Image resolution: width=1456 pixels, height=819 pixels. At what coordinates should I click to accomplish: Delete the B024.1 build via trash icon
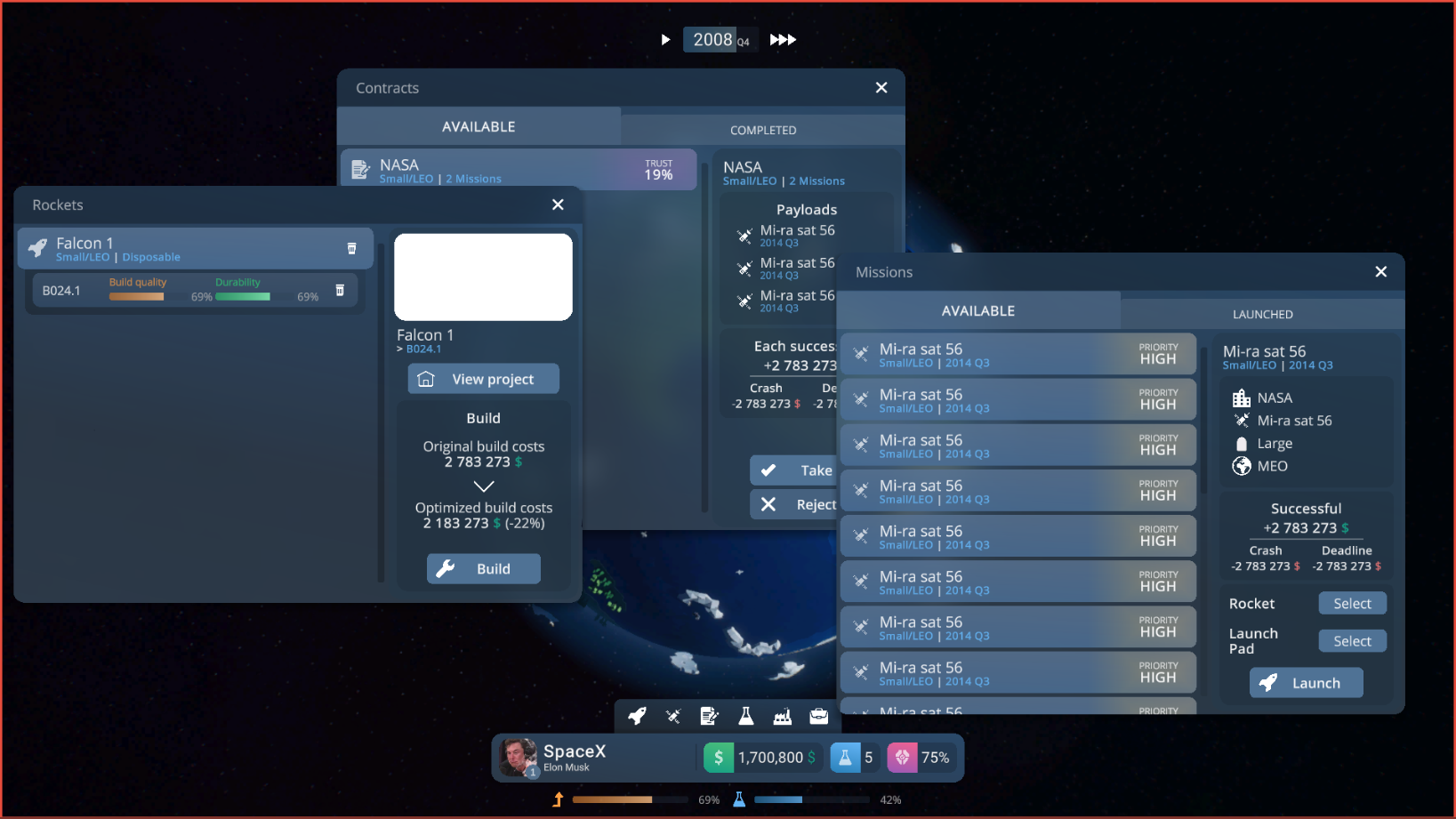pyautogui.click(x=340, y=291)
